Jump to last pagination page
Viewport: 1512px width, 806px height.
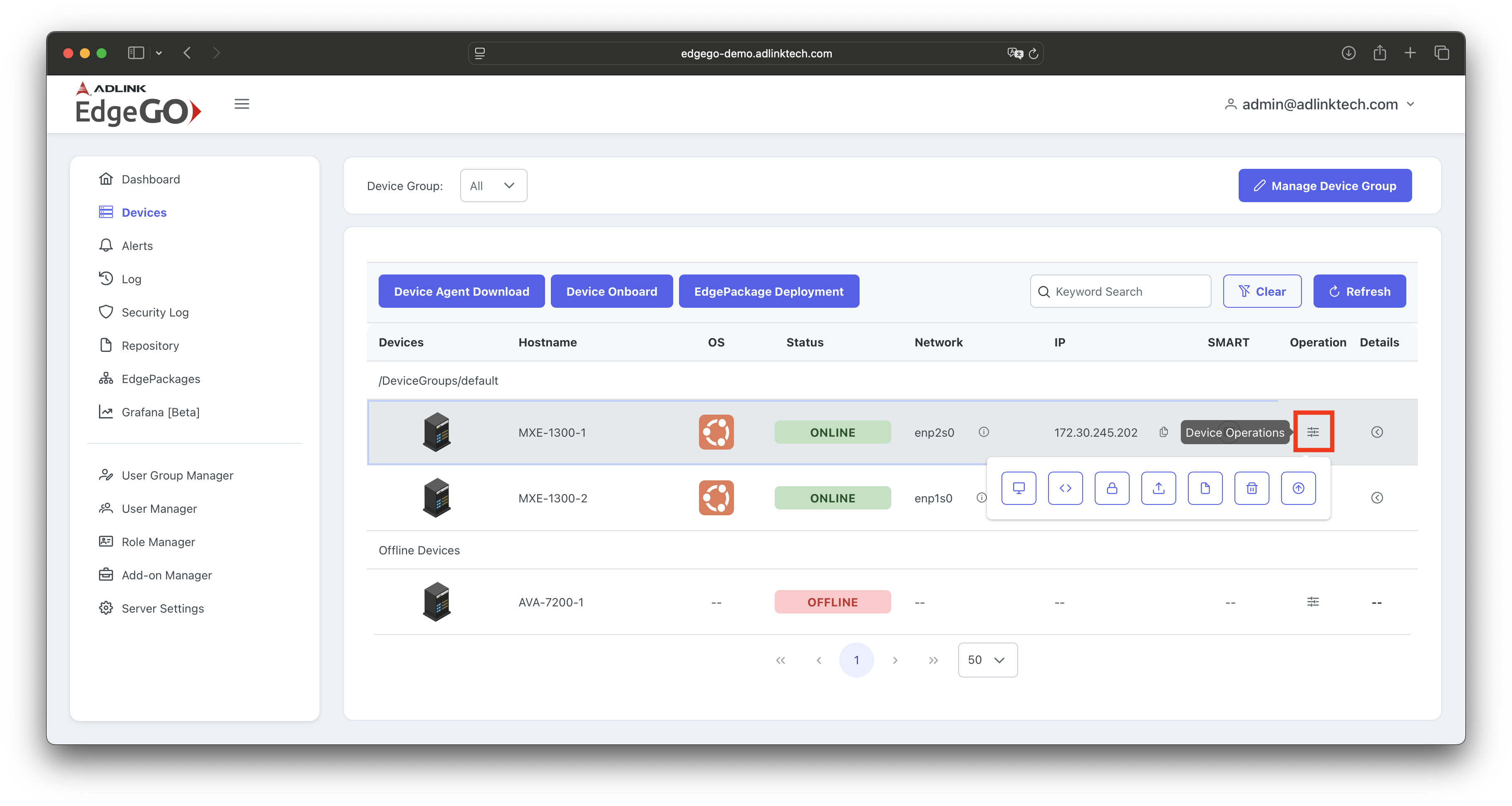933,660
